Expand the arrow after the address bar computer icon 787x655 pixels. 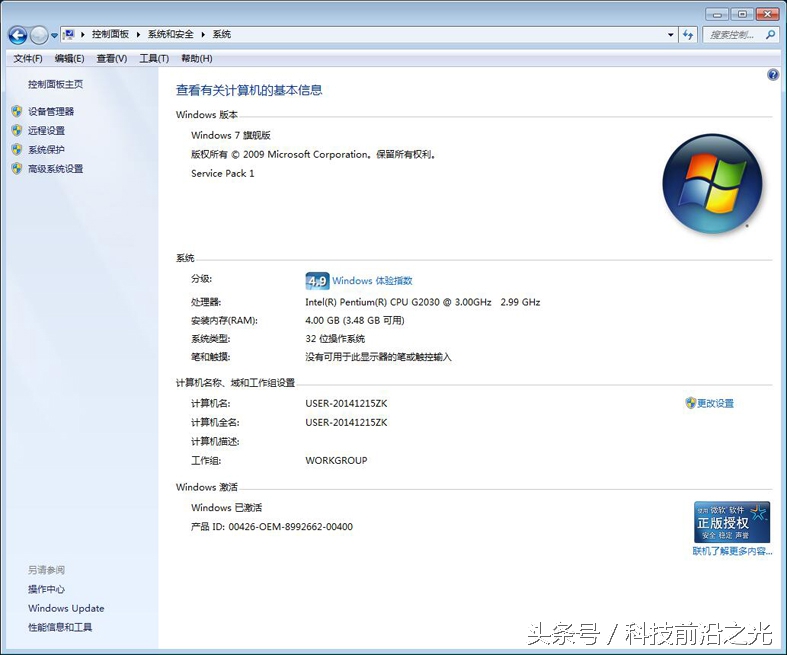83,35
